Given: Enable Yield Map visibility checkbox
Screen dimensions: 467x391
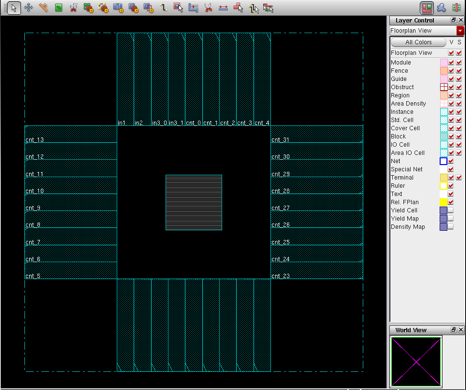Looking at the screenshot, I should click(x=451, y=218).
